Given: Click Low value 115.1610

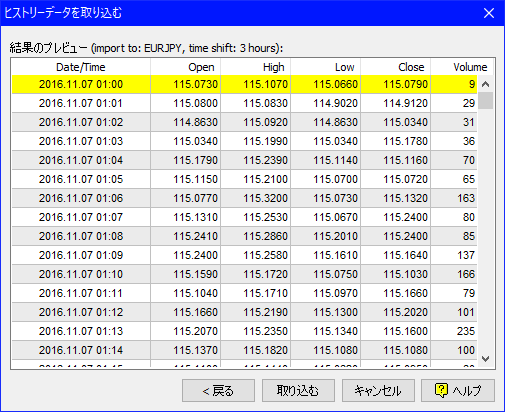Looking at the screenshot, I should (335, 255).
